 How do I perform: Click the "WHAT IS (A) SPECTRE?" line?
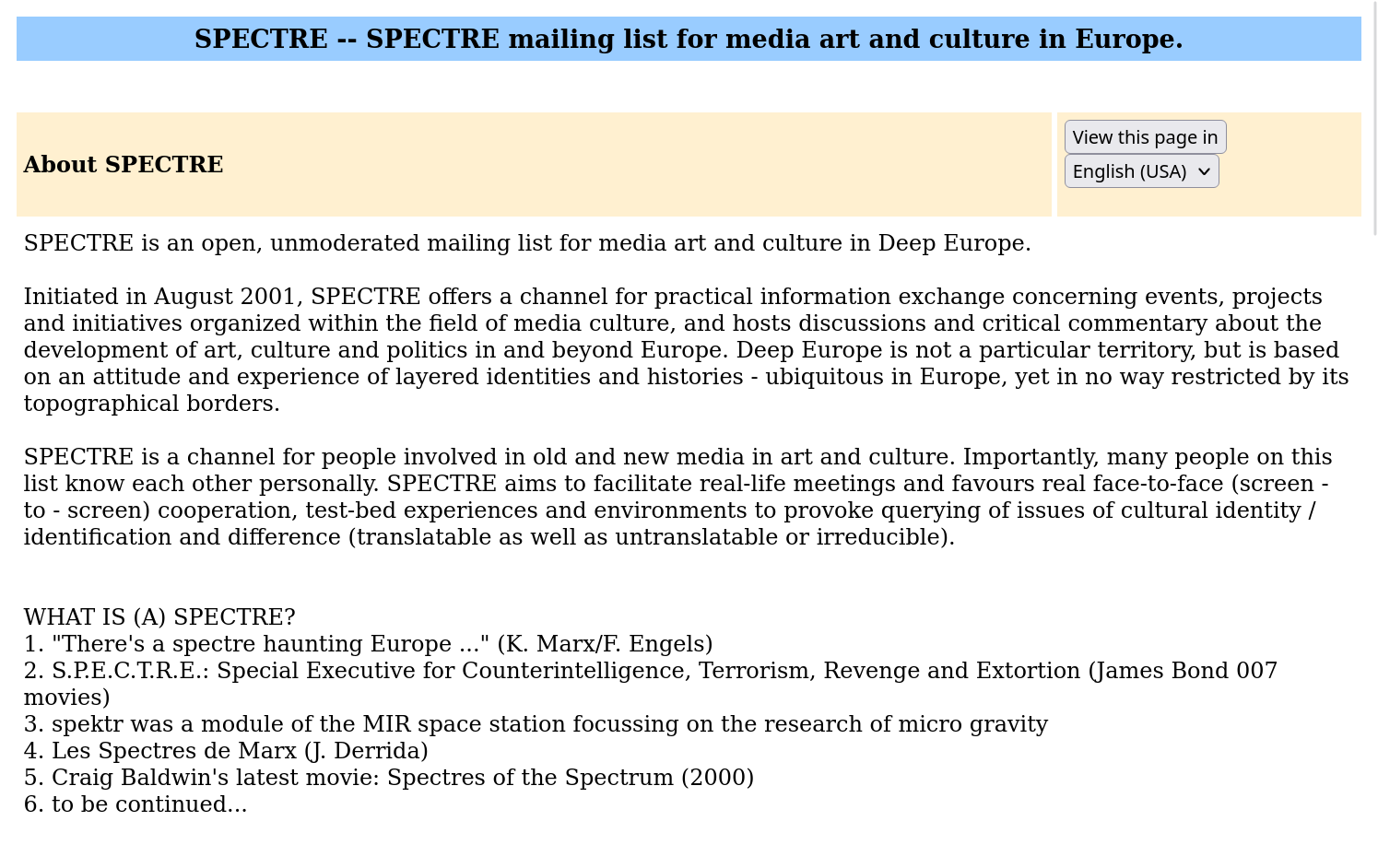(159, 617)
